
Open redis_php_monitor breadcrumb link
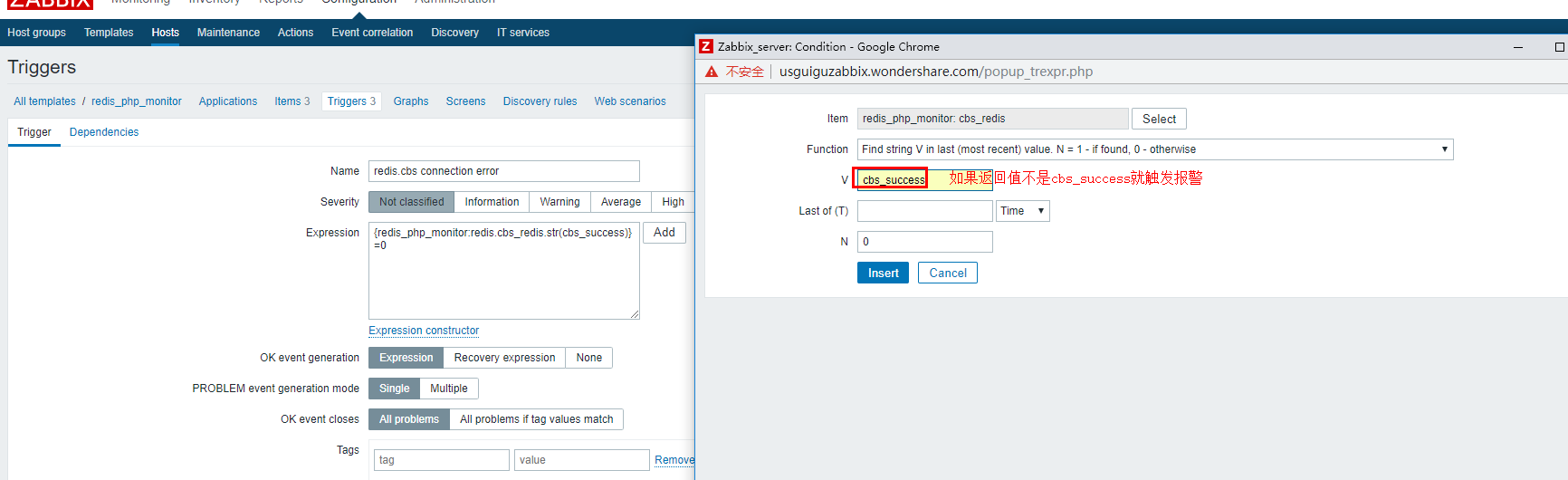click(137, 101)
